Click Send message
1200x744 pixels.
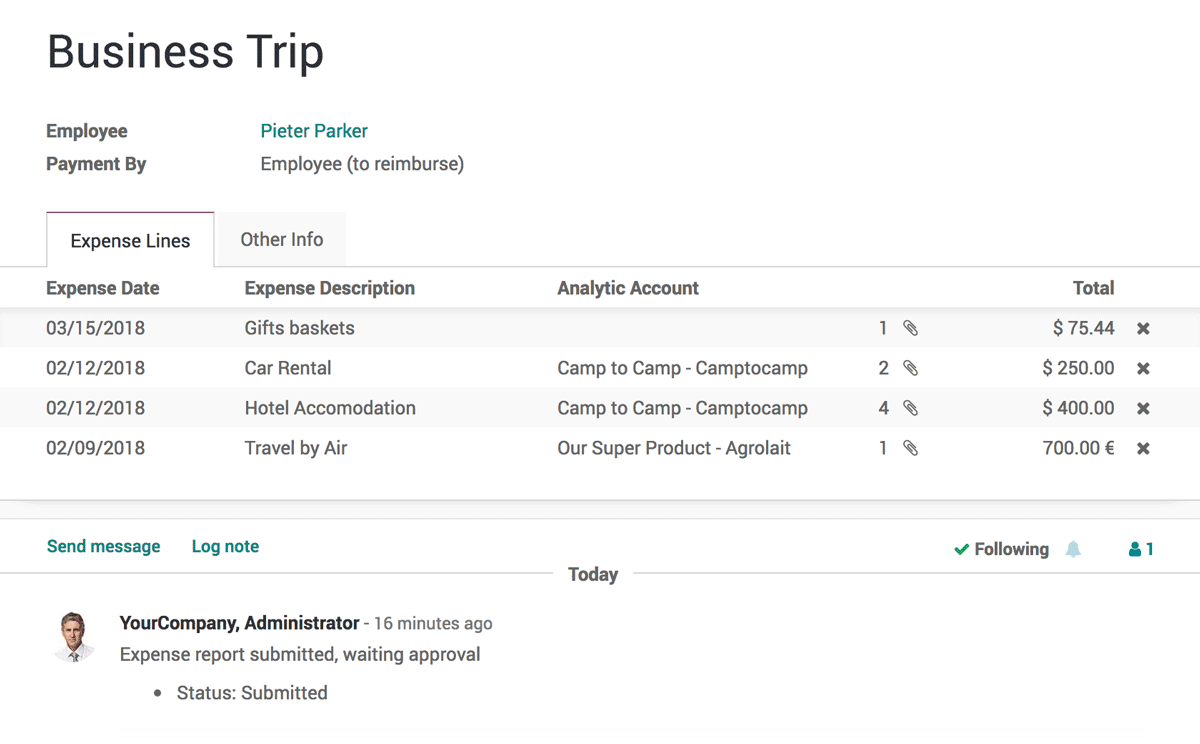coord(104,546)
